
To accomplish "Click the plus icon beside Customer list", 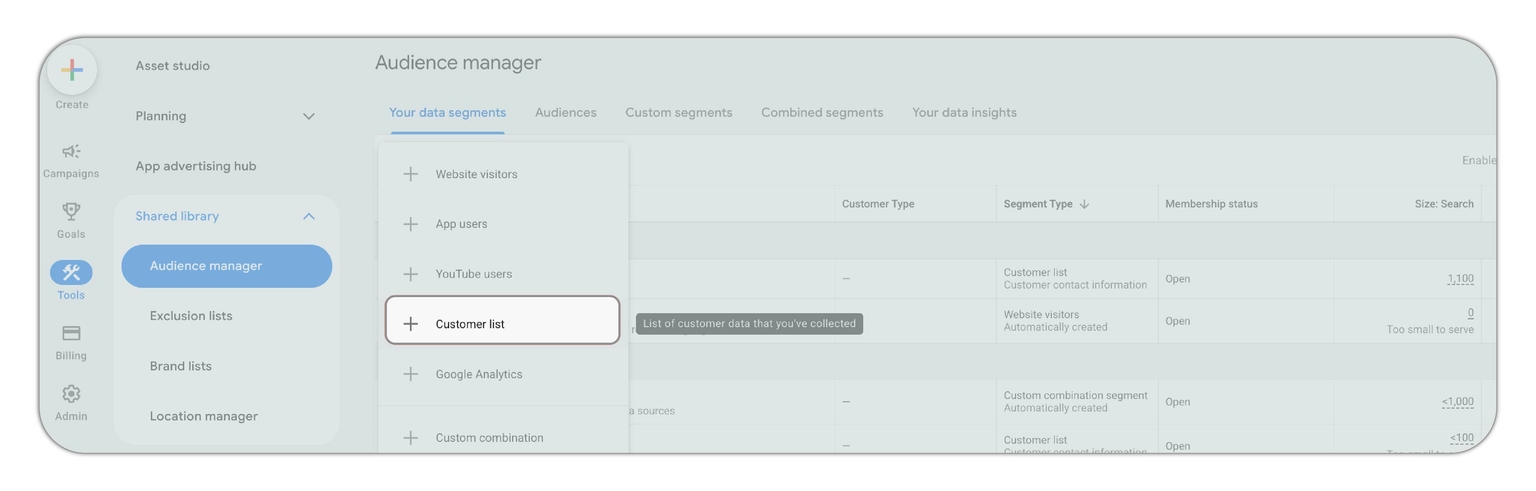I will tap(410, 324).
